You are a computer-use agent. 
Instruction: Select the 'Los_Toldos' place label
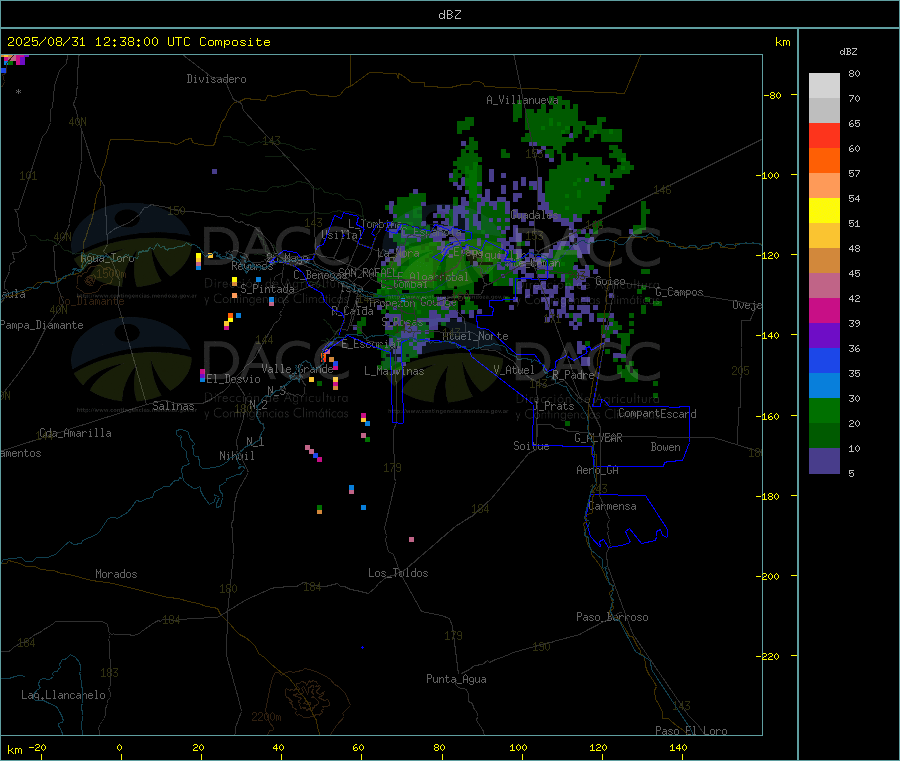click(x=398, y=573)
